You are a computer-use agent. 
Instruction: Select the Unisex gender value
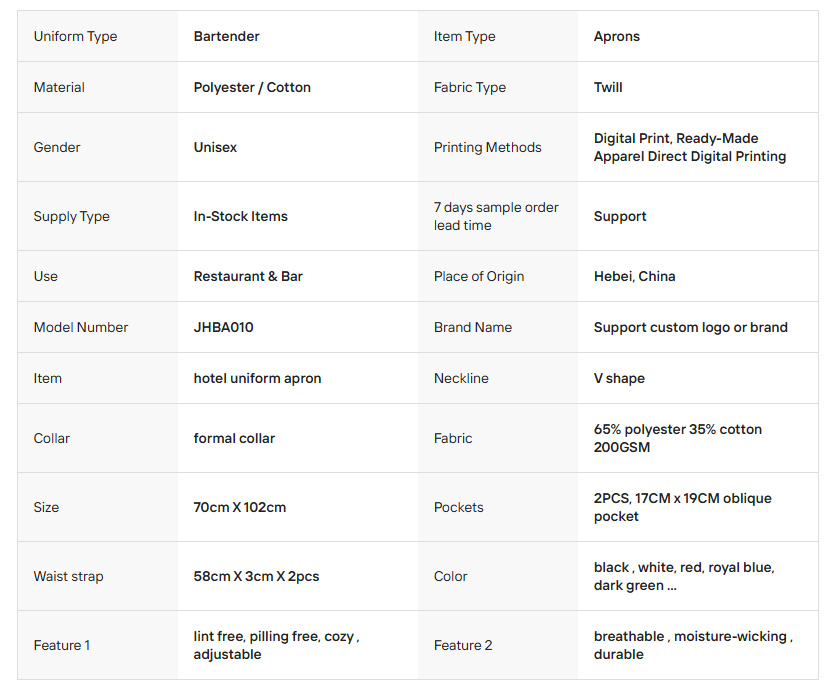[x=215, y=147]
